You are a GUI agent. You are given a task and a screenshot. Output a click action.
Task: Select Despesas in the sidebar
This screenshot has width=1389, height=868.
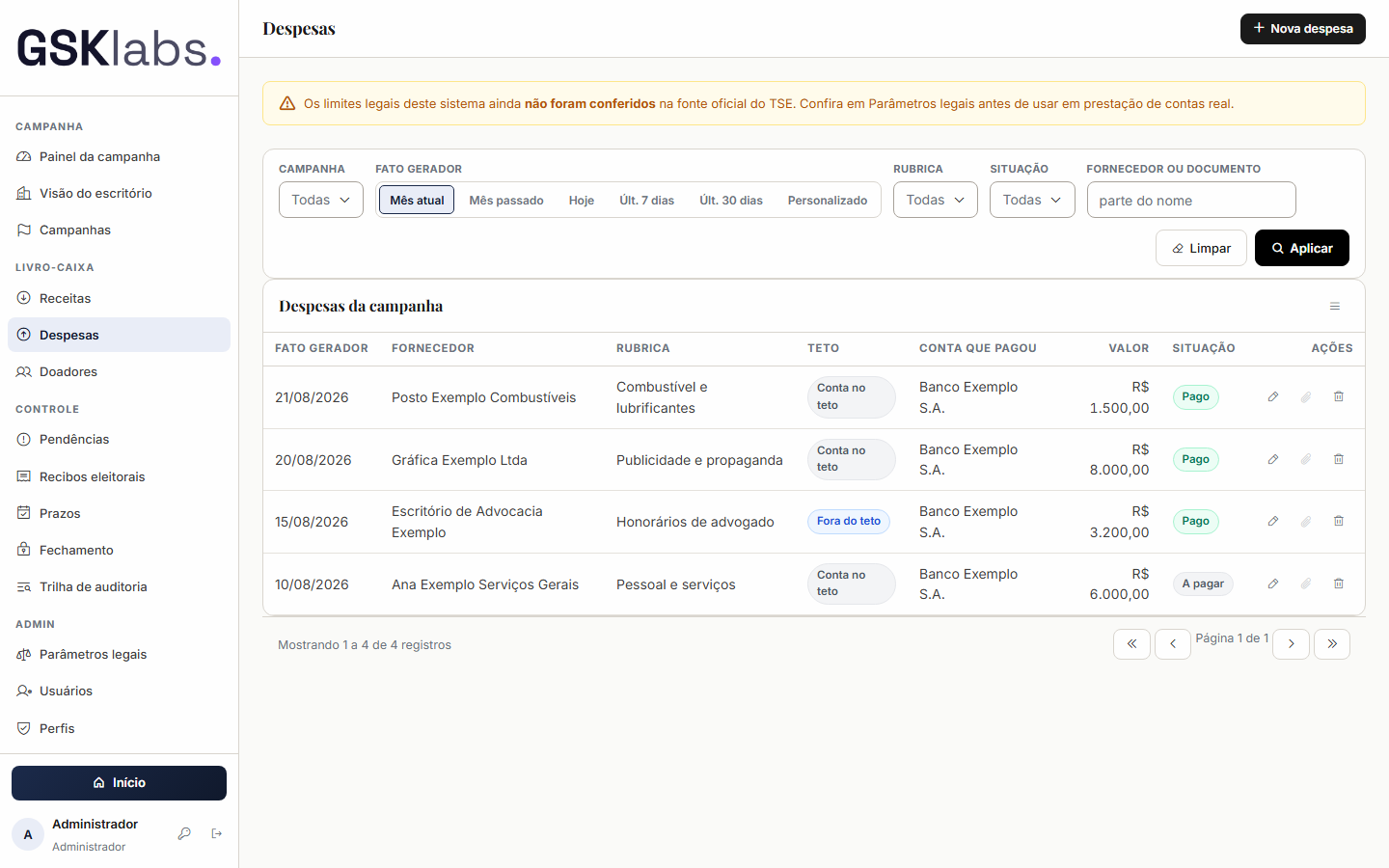point(119,335)
